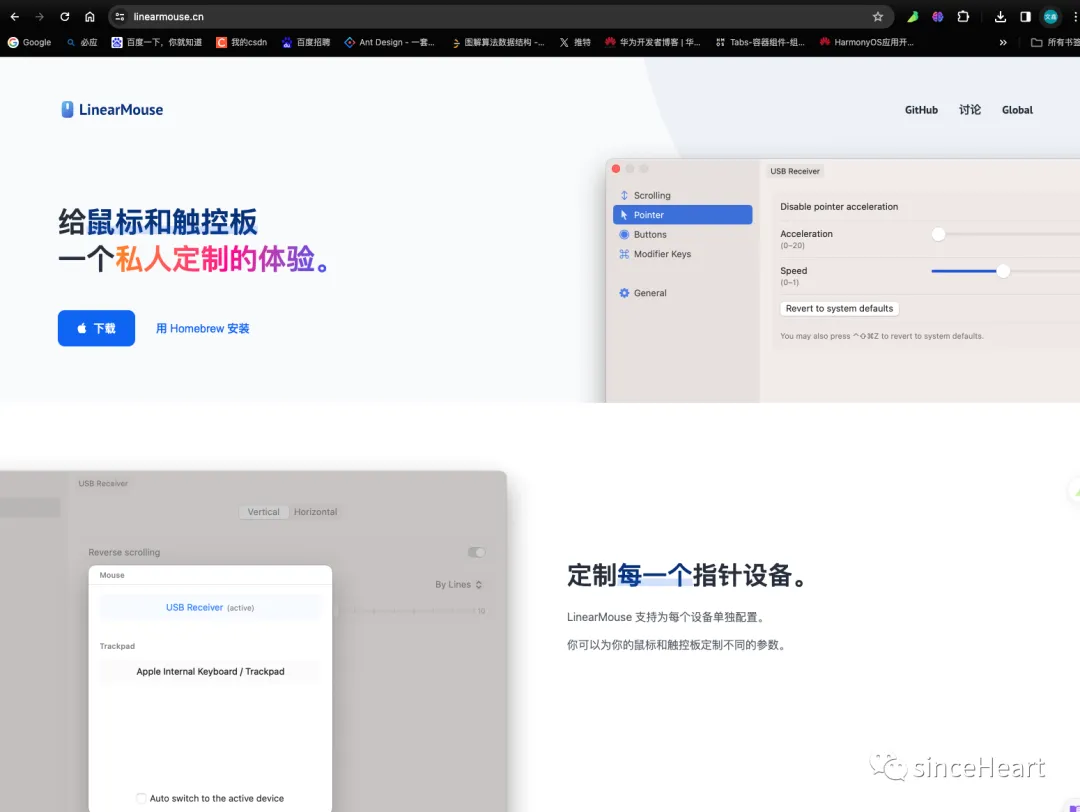Open the browser home page icon
Image resolution: width=1080 pixels, height=812 pixels.
pyautogui.click(x=90, y=17)
